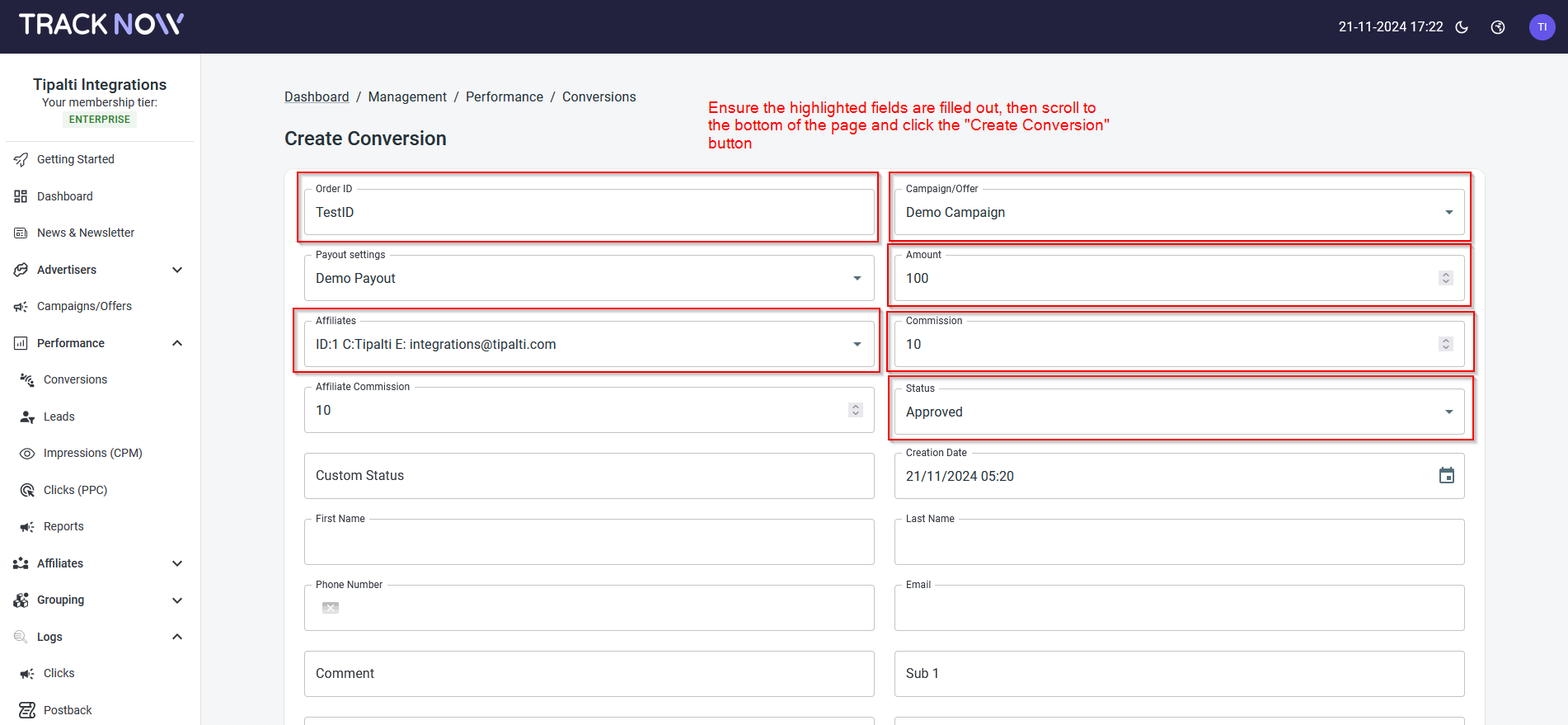Screen dimensions: 1568x725
Task: Open Reports in the sidebar
Action: coord(63,526)
